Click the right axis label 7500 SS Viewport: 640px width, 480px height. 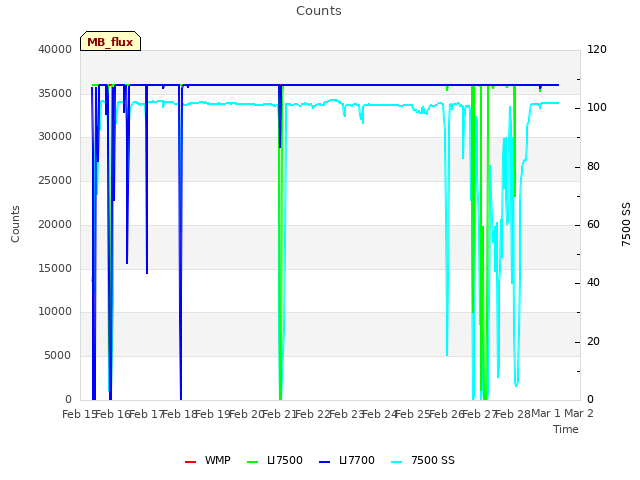click(626, 224)
